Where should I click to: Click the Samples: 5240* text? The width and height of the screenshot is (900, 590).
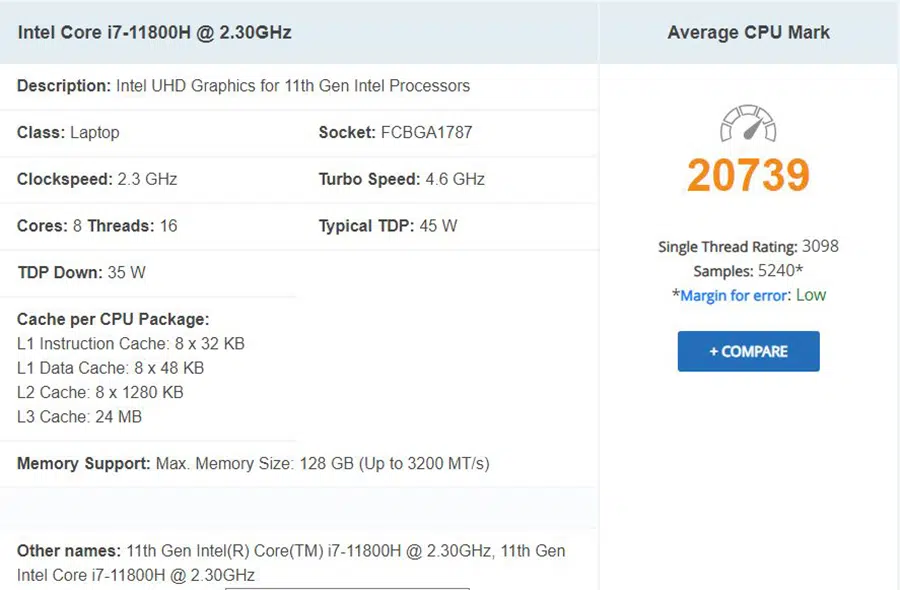748,271
